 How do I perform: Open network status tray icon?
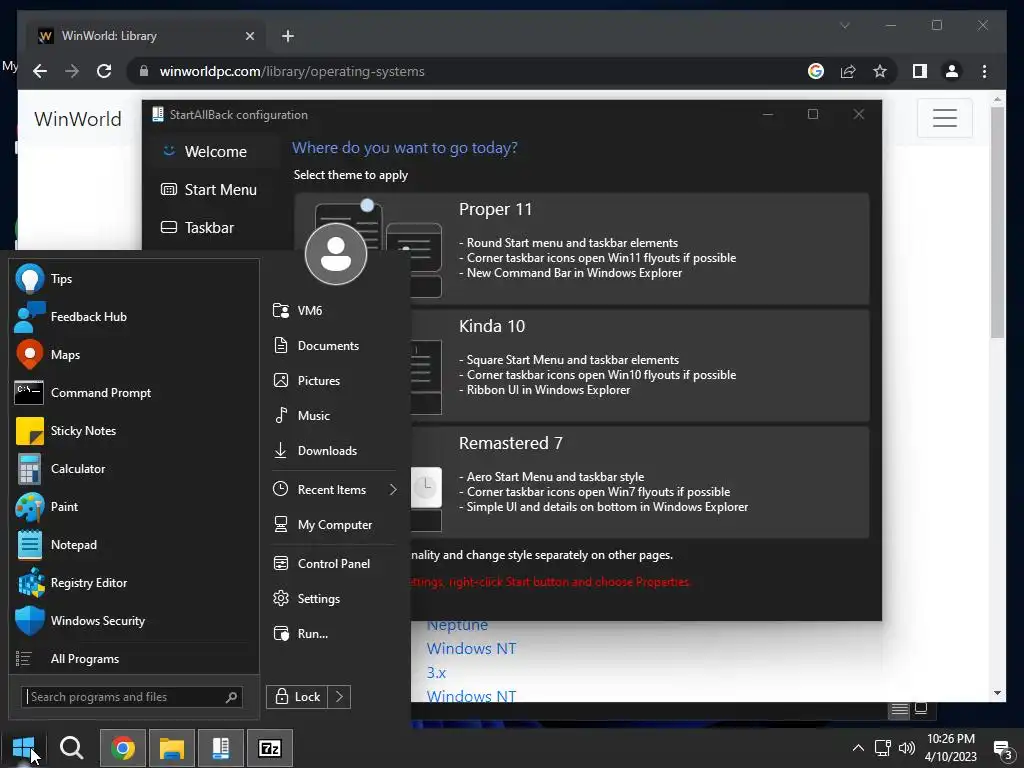click(x=882, y=748)
